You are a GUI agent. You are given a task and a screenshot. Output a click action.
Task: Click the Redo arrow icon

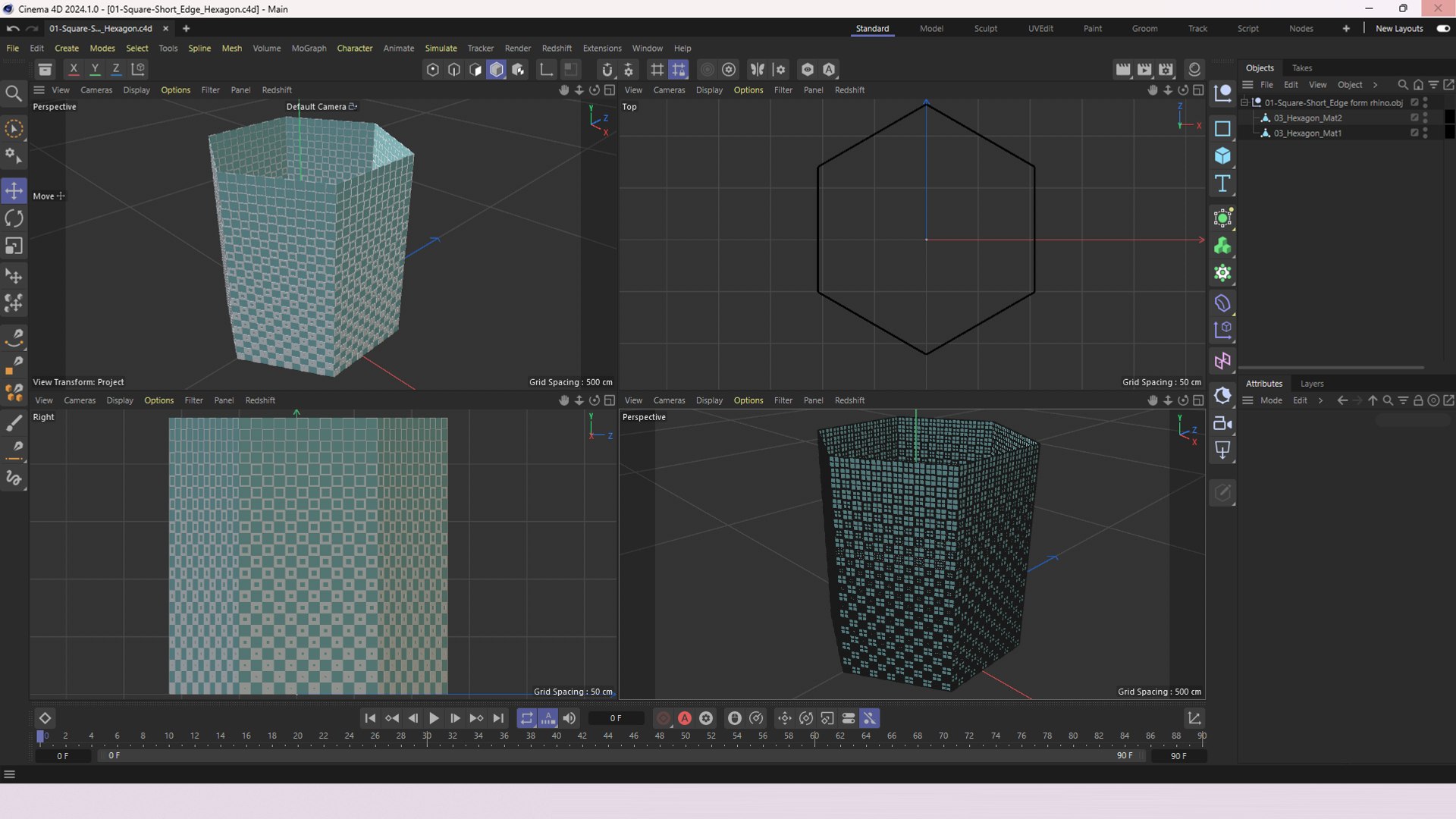(32, 29)
